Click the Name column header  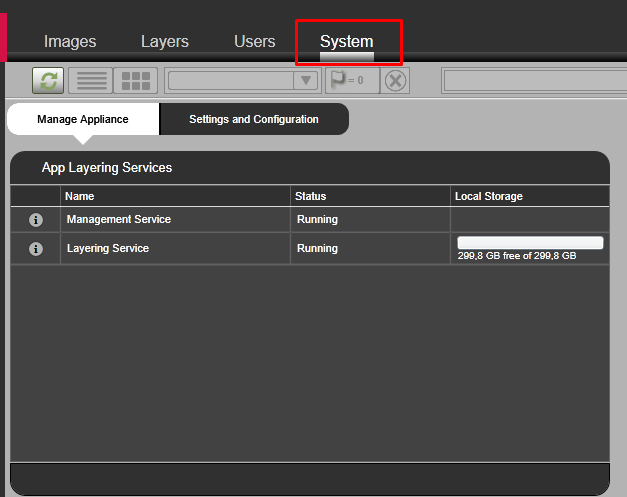point(175,196)
